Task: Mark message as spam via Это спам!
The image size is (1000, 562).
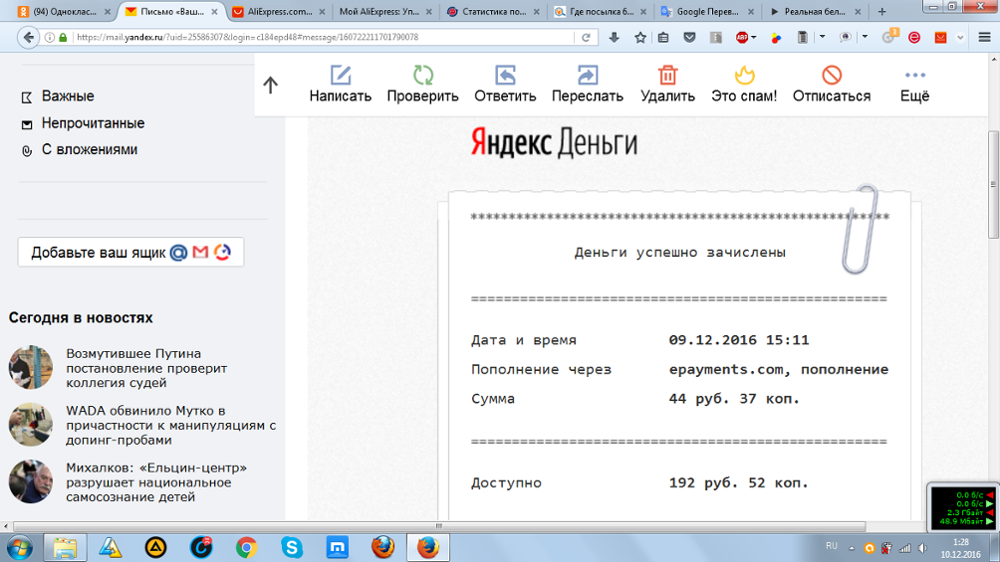Action: tap(744, 84)
